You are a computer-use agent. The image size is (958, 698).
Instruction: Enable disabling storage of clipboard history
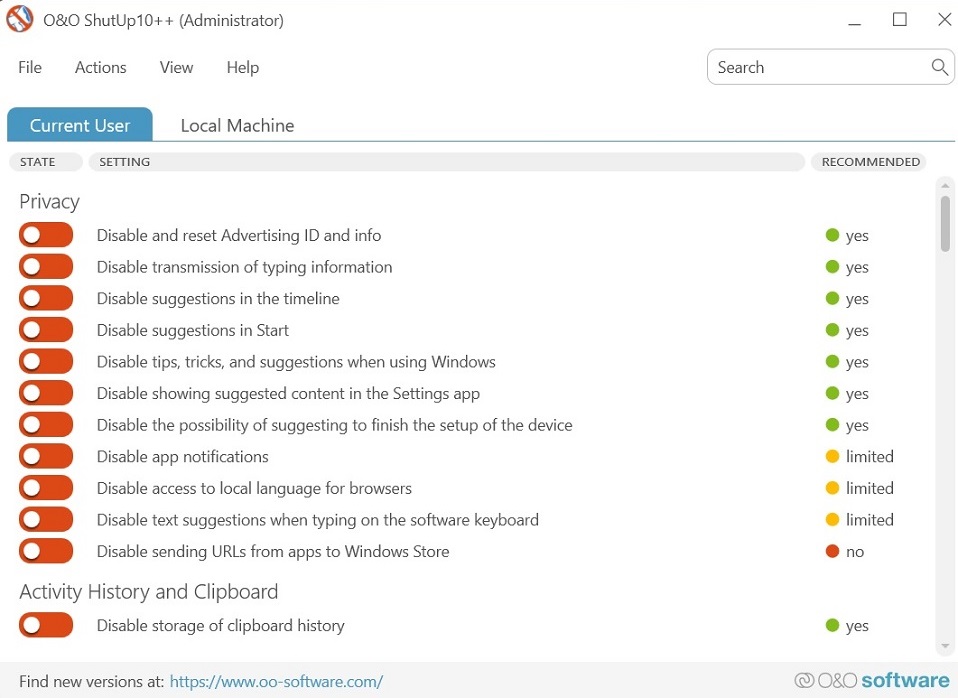point(46,624)
